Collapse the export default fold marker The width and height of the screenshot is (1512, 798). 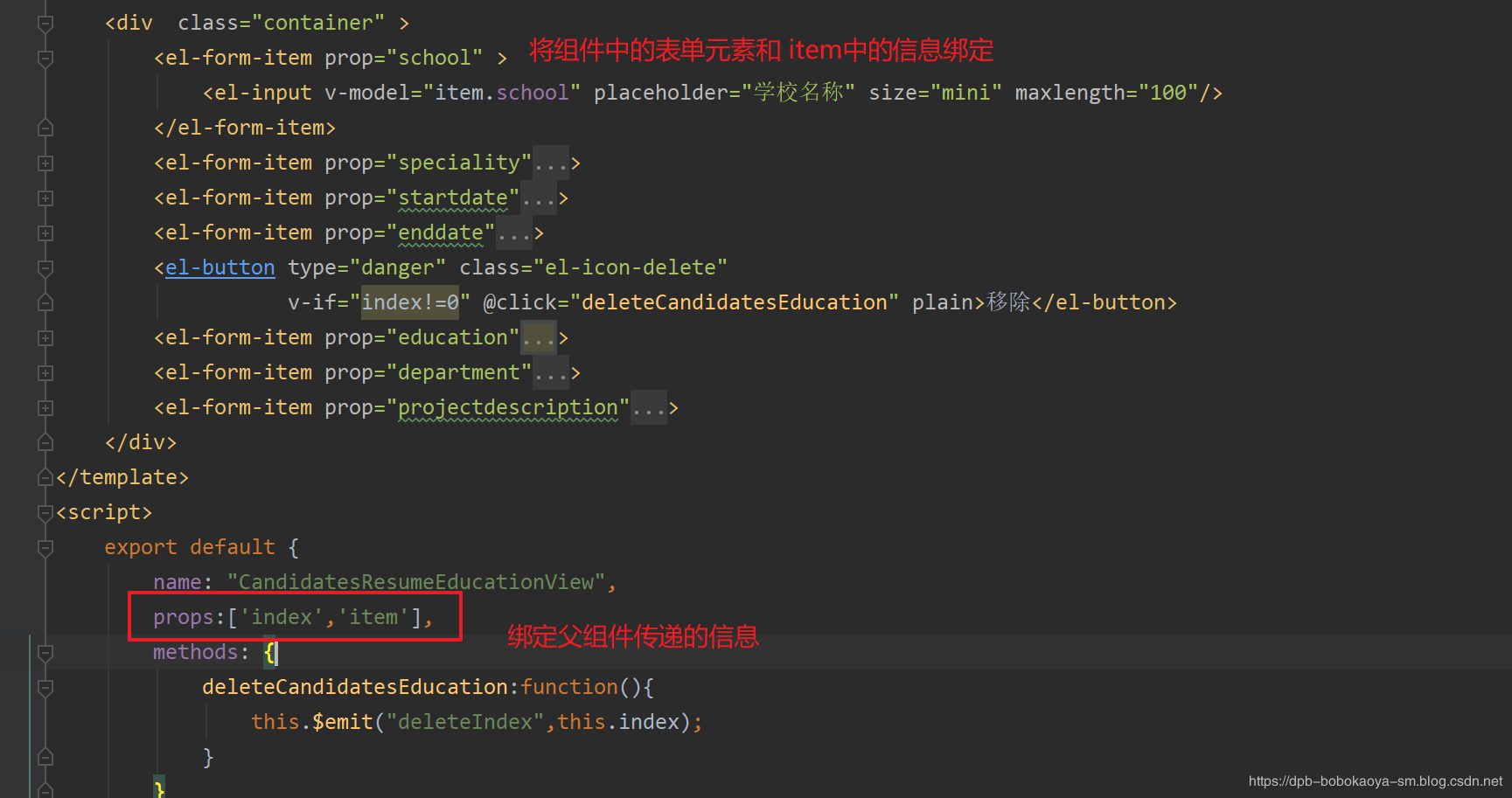coord(45,548)
